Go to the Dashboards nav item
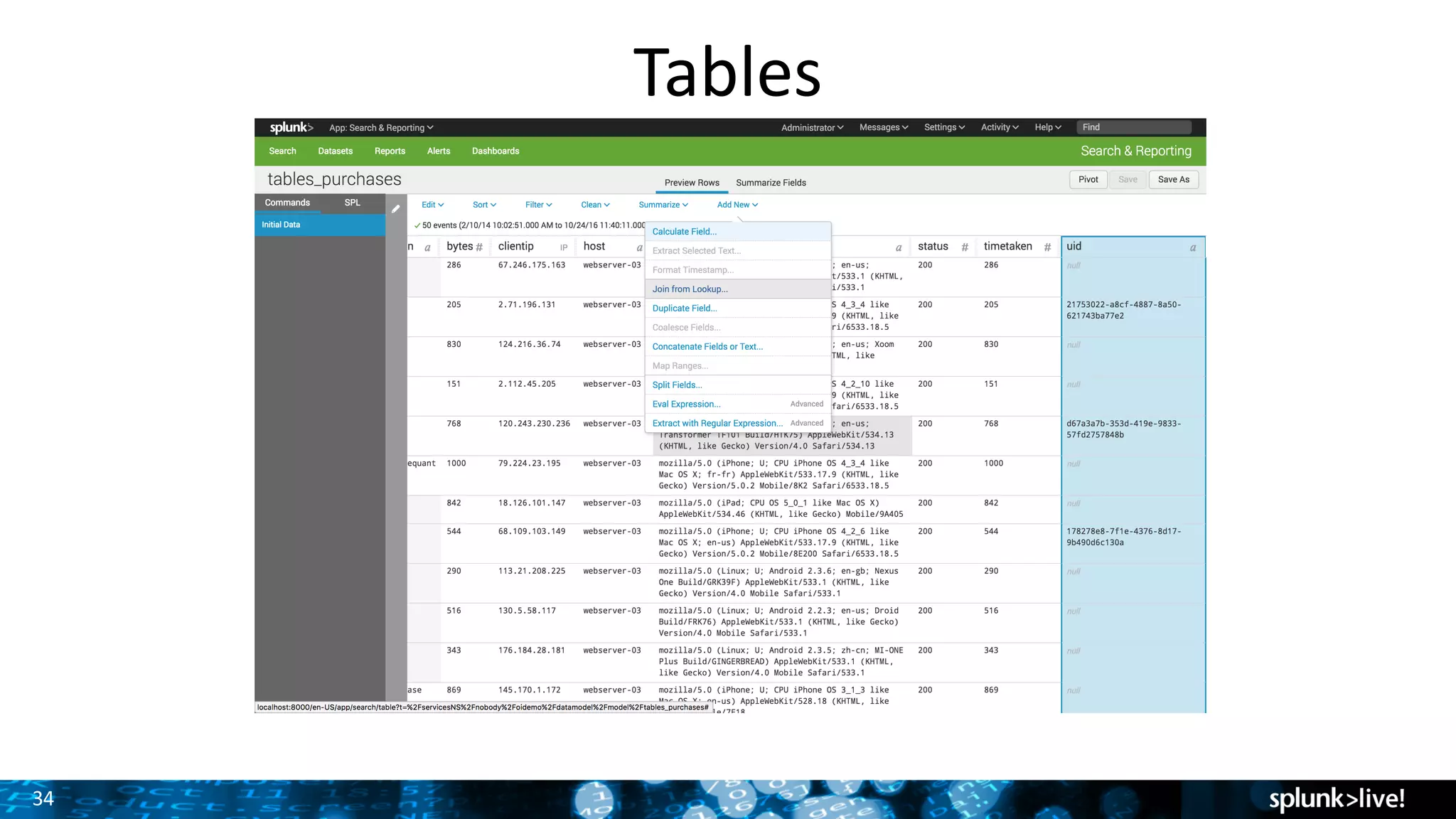The height and width of the screenshot is (819, 1456). point(496,151)
